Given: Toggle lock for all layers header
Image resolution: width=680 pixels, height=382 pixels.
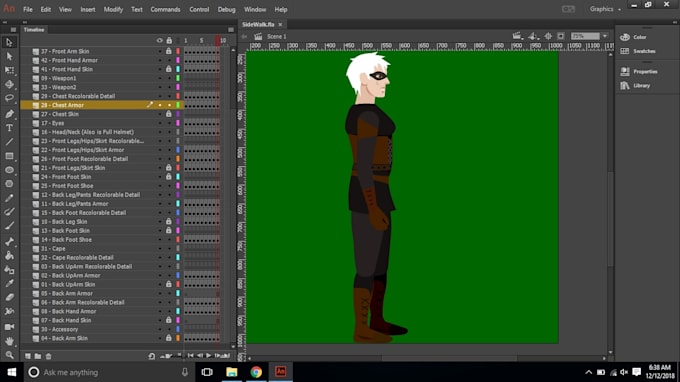Looking at the screenshot, I should (169, 40).
